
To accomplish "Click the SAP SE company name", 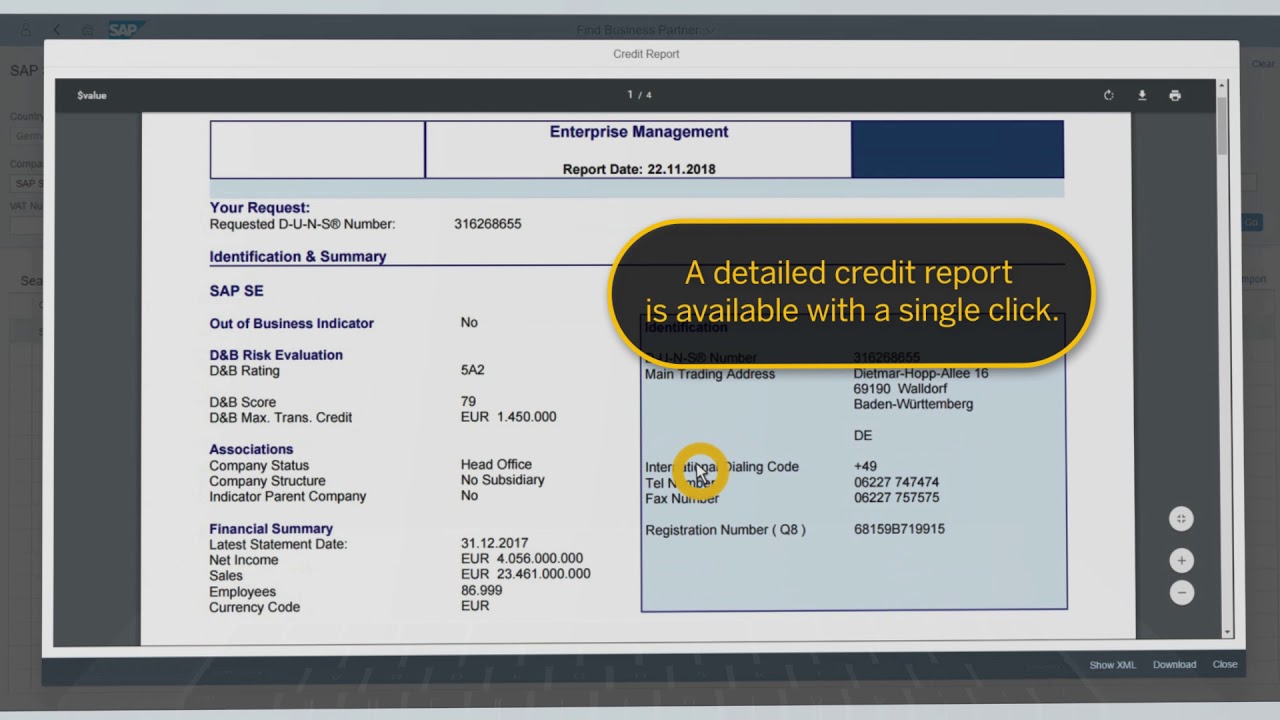I will [x=236, y=291].
